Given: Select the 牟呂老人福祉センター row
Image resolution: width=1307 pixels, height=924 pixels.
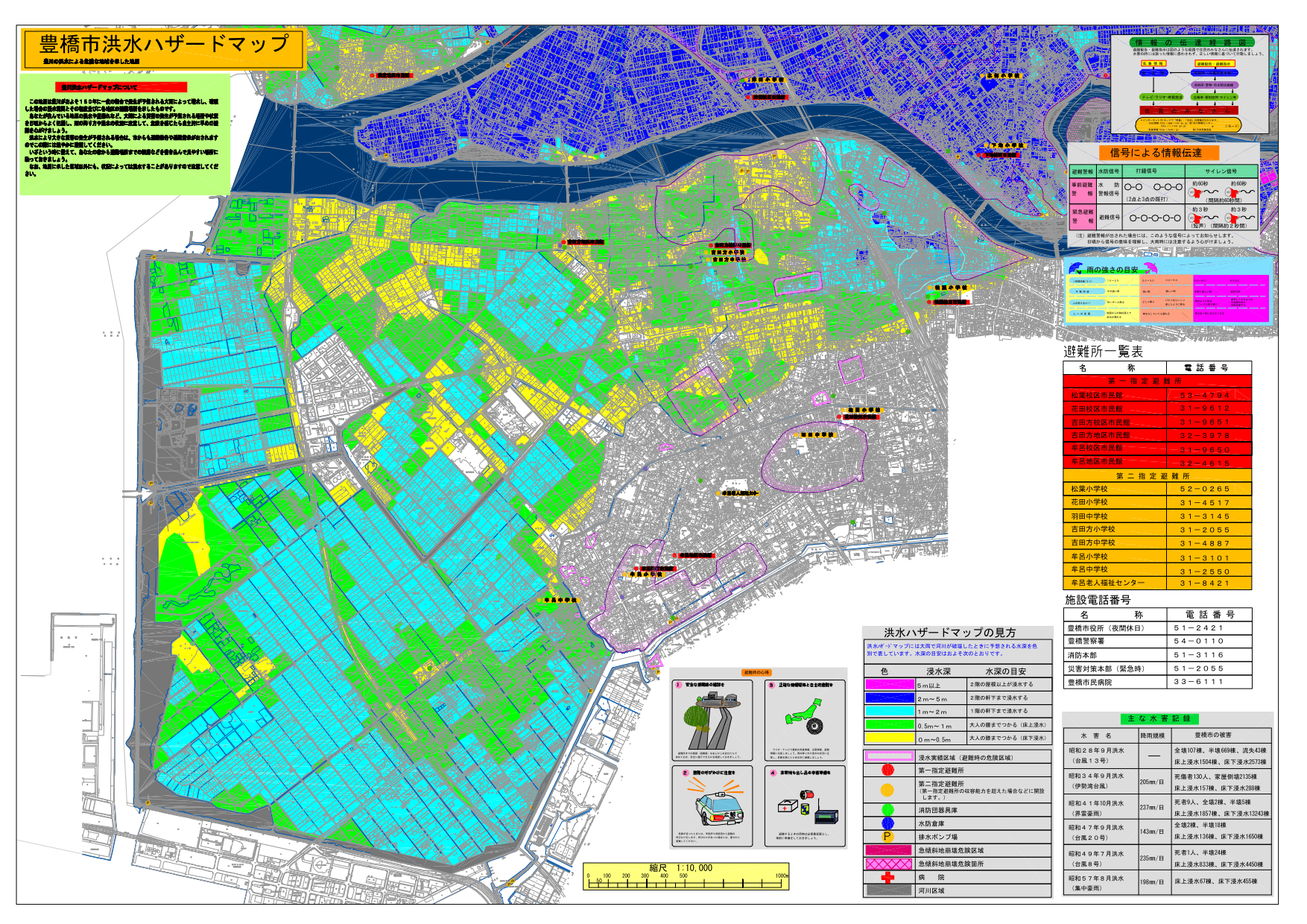Looking at the screenshot, I should (x=1157, y=583).
